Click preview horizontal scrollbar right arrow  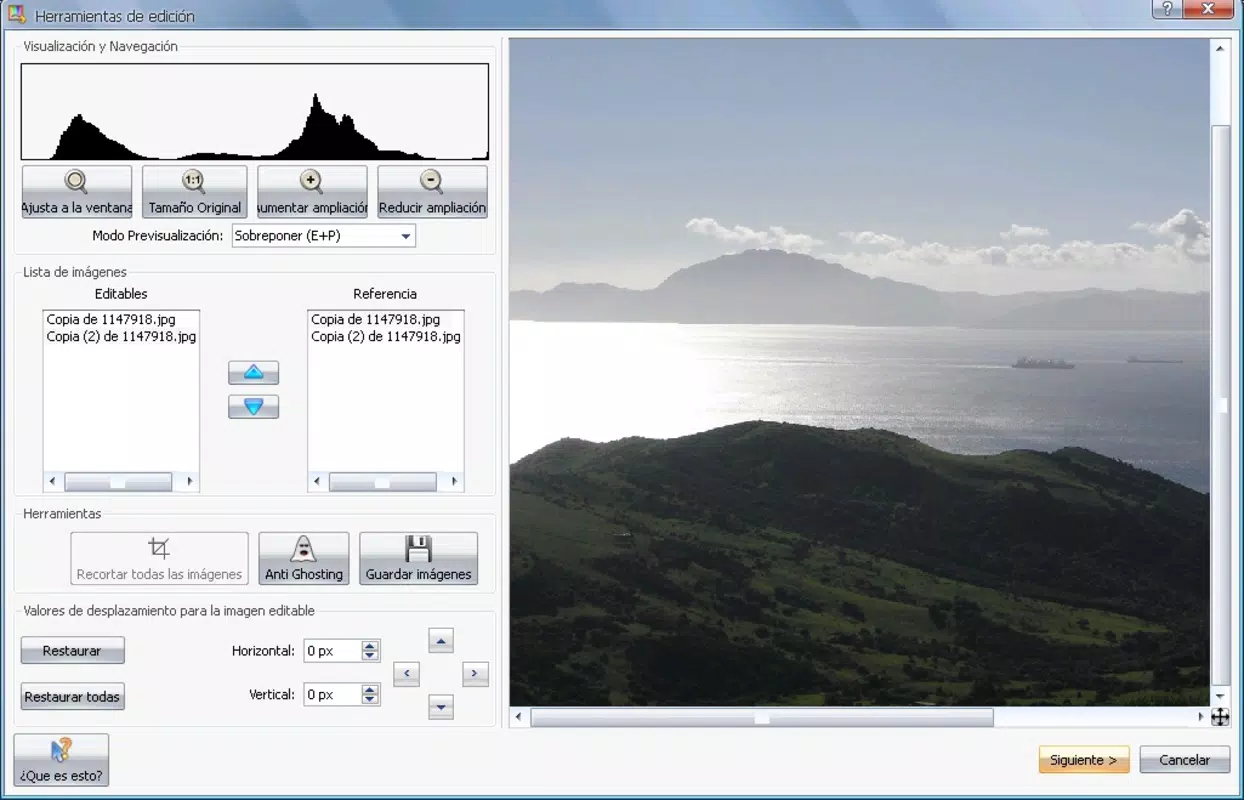1202,717
